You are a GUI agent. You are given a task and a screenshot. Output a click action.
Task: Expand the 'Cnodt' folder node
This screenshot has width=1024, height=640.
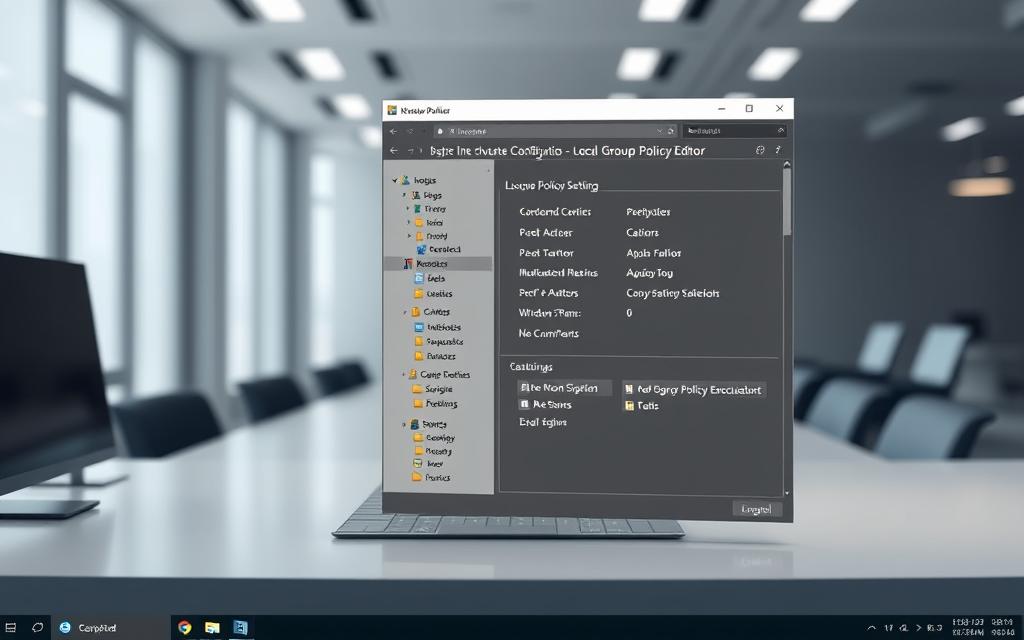click(409, 236)
